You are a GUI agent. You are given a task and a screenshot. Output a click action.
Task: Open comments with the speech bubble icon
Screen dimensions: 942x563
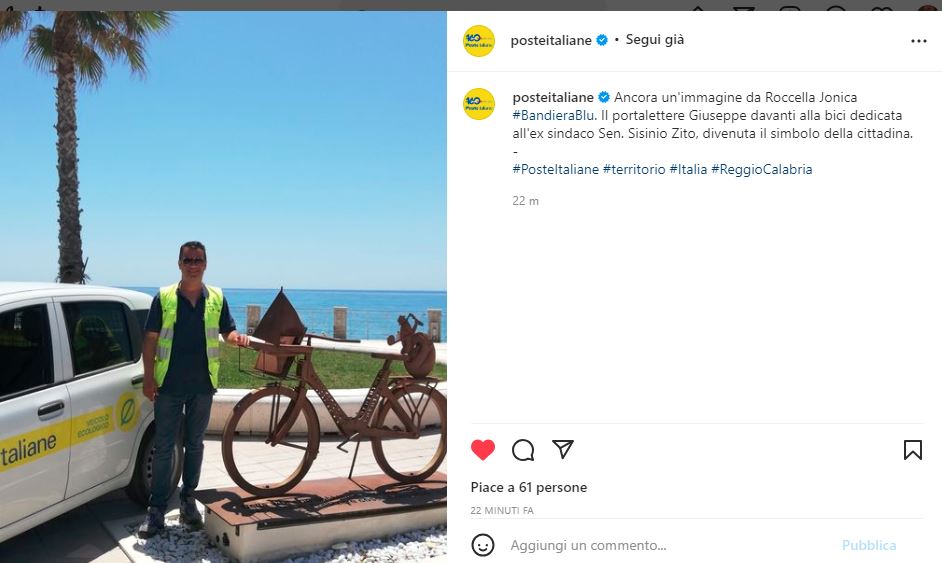click(523, 449)
